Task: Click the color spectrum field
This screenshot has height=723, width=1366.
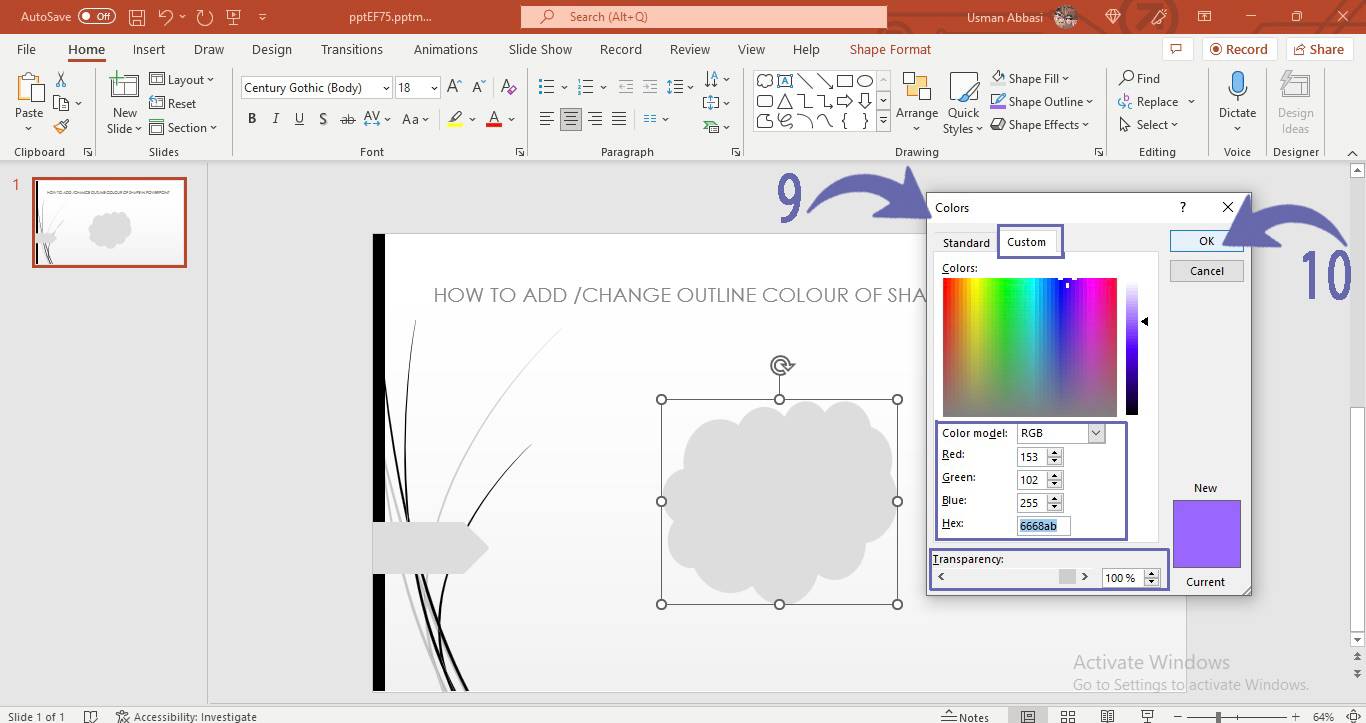Action: coord(1029,347)
